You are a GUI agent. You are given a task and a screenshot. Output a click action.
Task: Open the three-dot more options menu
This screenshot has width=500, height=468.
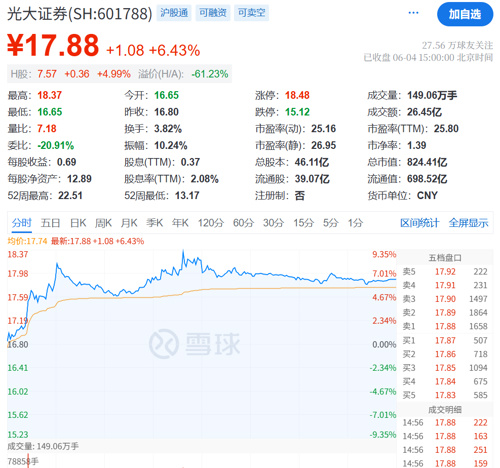tap(413, 13)
